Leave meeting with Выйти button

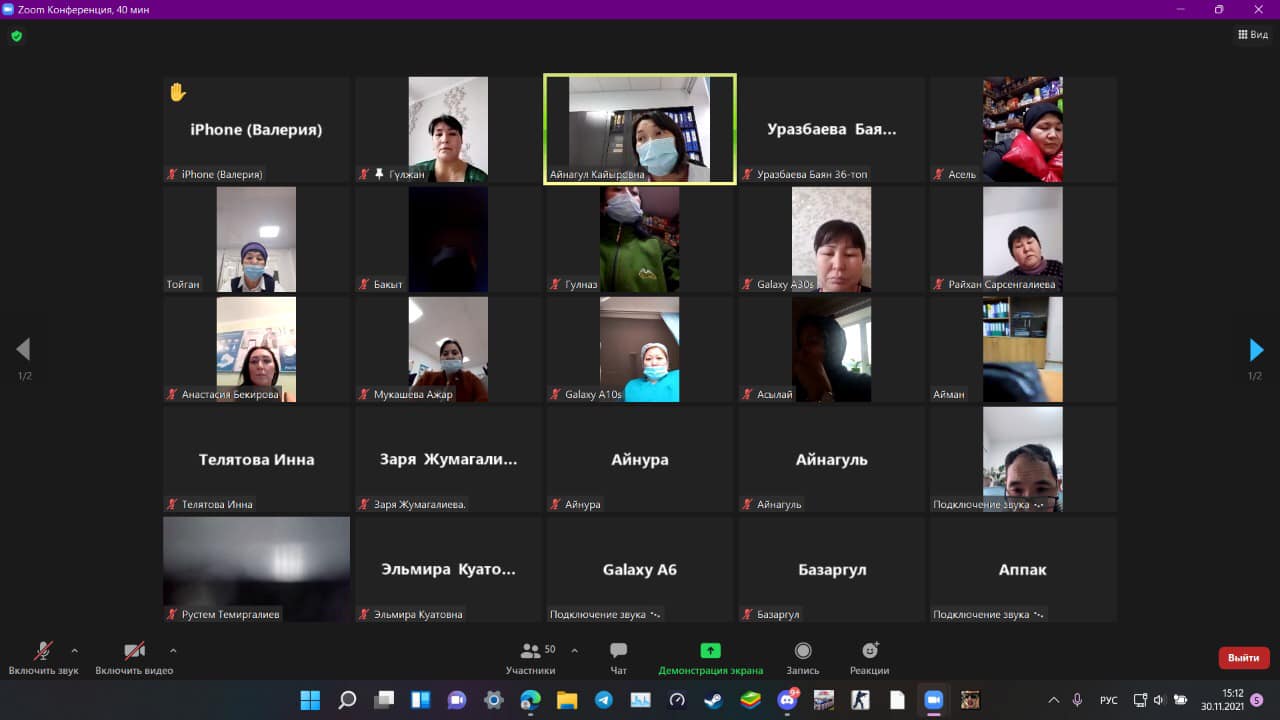(x=1243, y=658)
